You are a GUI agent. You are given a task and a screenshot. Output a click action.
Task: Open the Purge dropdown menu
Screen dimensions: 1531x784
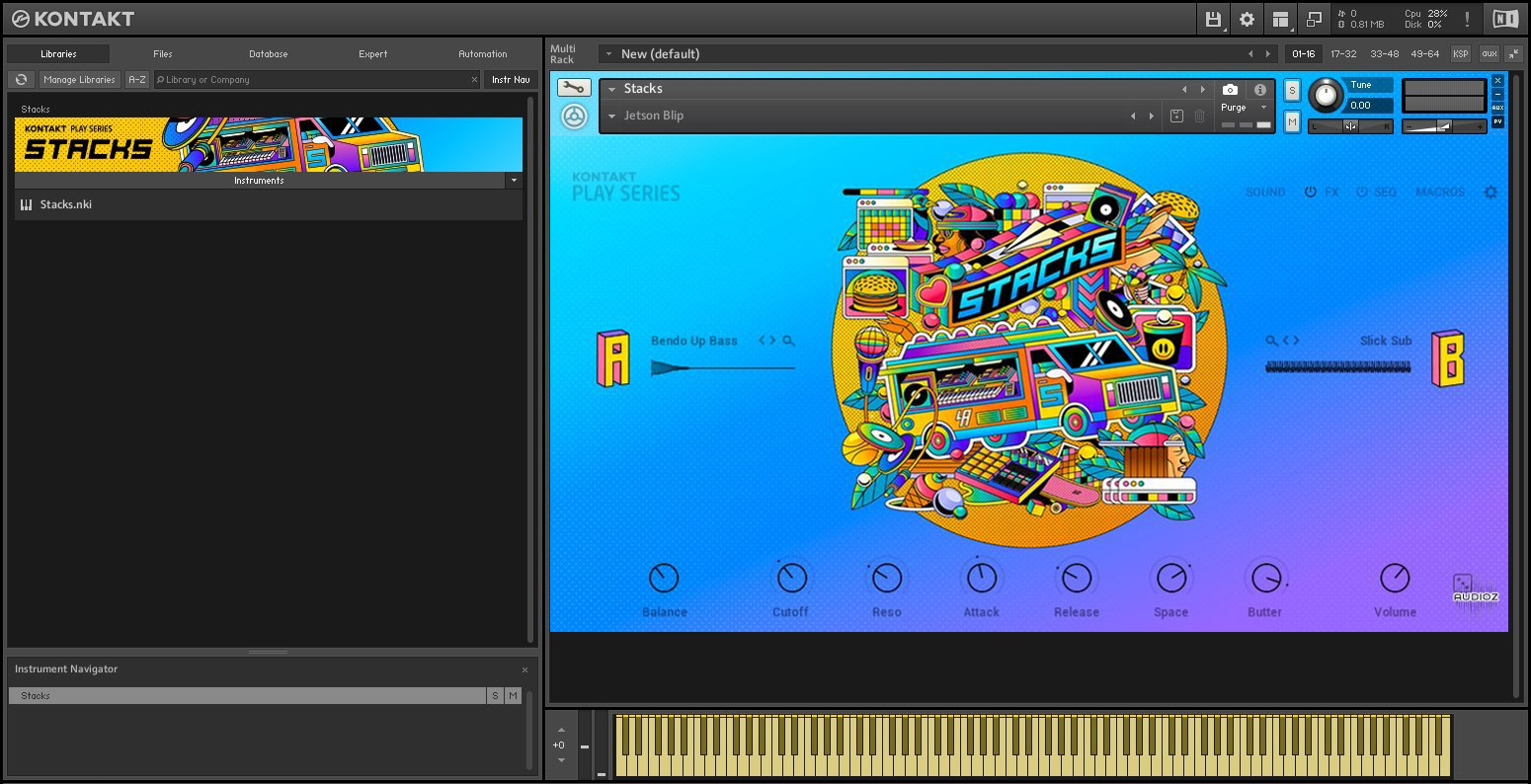[x=1244, y=108]
